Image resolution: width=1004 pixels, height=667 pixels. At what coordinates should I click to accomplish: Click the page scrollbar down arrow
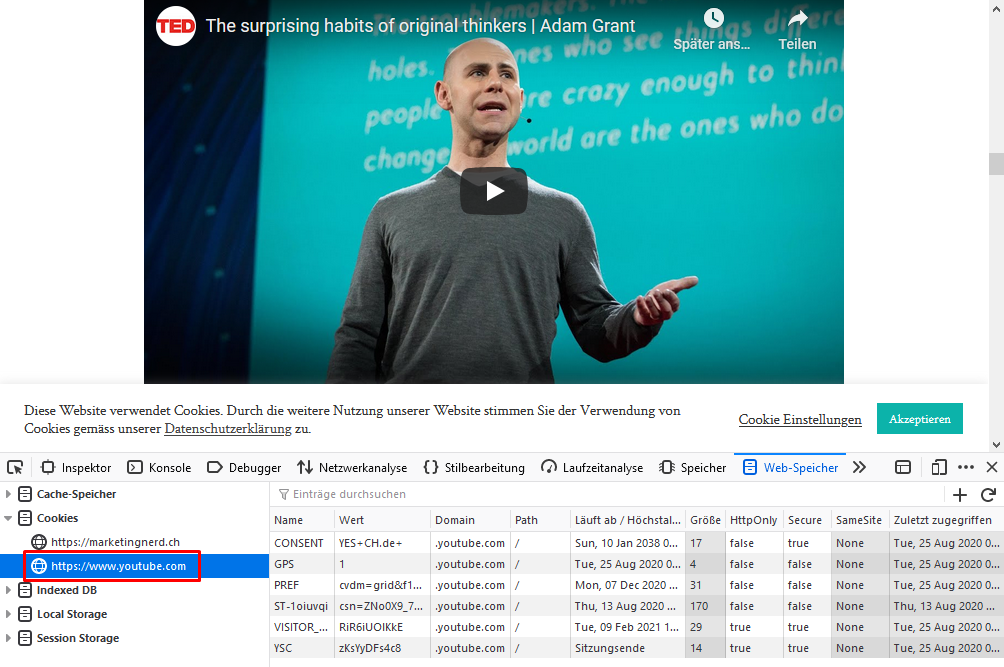[996, 444]
